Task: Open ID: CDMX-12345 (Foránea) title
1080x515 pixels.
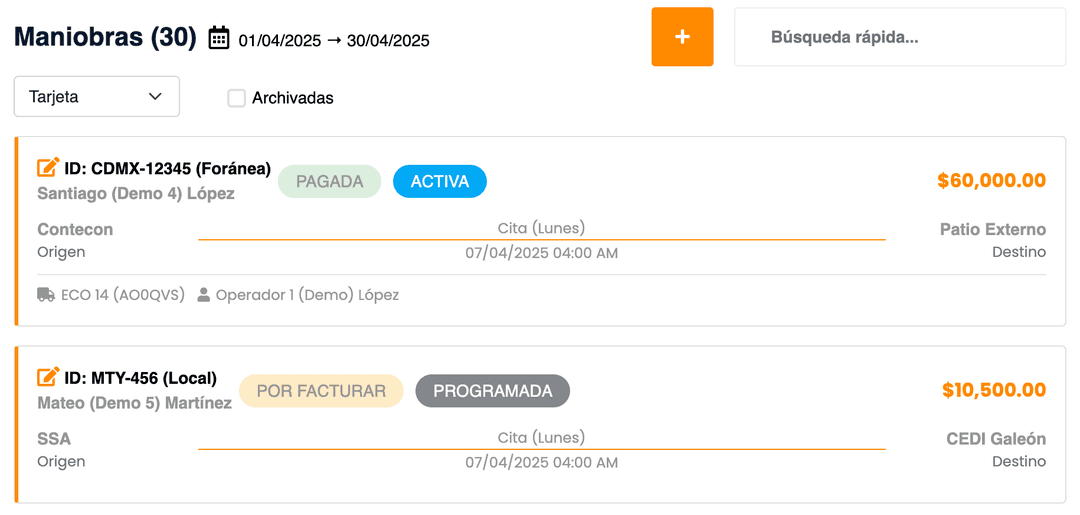Action: tap(167, 168)
